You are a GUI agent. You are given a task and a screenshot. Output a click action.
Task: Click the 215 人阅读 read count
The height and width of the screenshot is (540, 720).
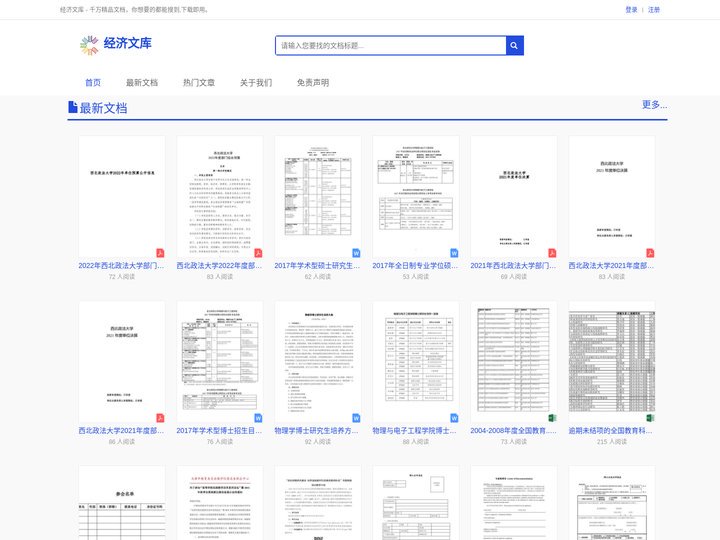coord(611,442)
